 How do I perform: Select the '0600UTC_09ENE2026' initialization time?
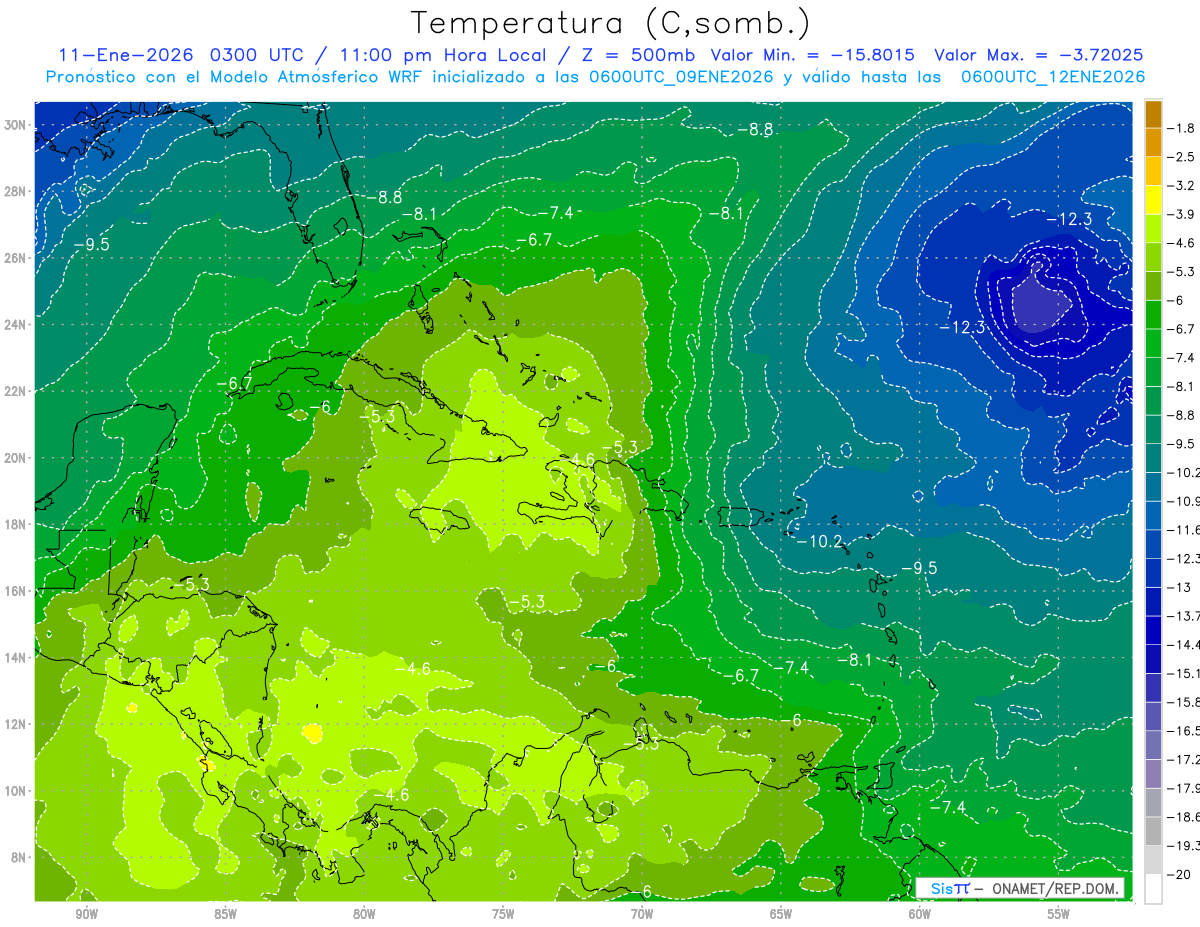(x=682, y=77)
